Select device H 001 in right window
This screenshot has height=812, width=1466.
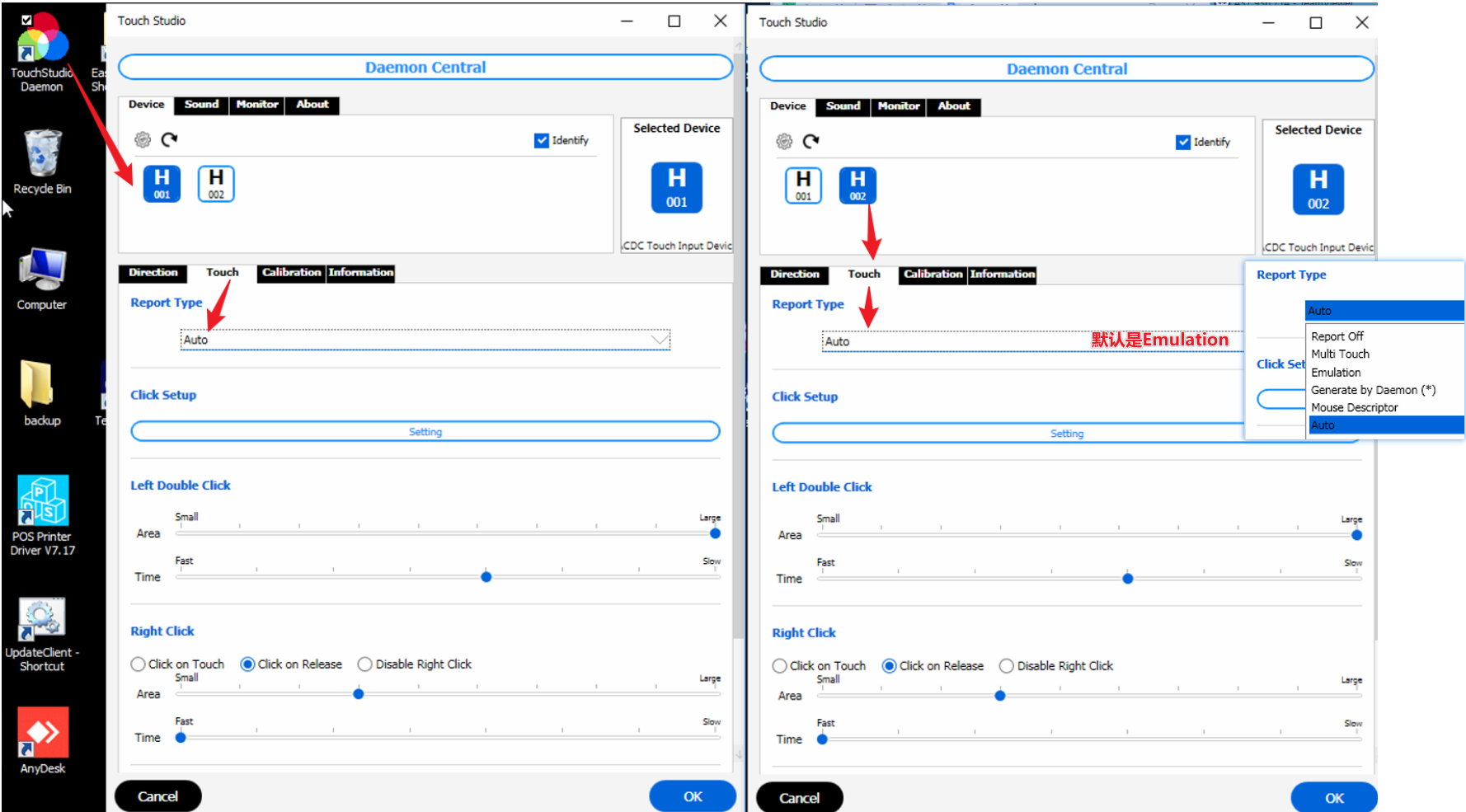[x=803, y=185]
